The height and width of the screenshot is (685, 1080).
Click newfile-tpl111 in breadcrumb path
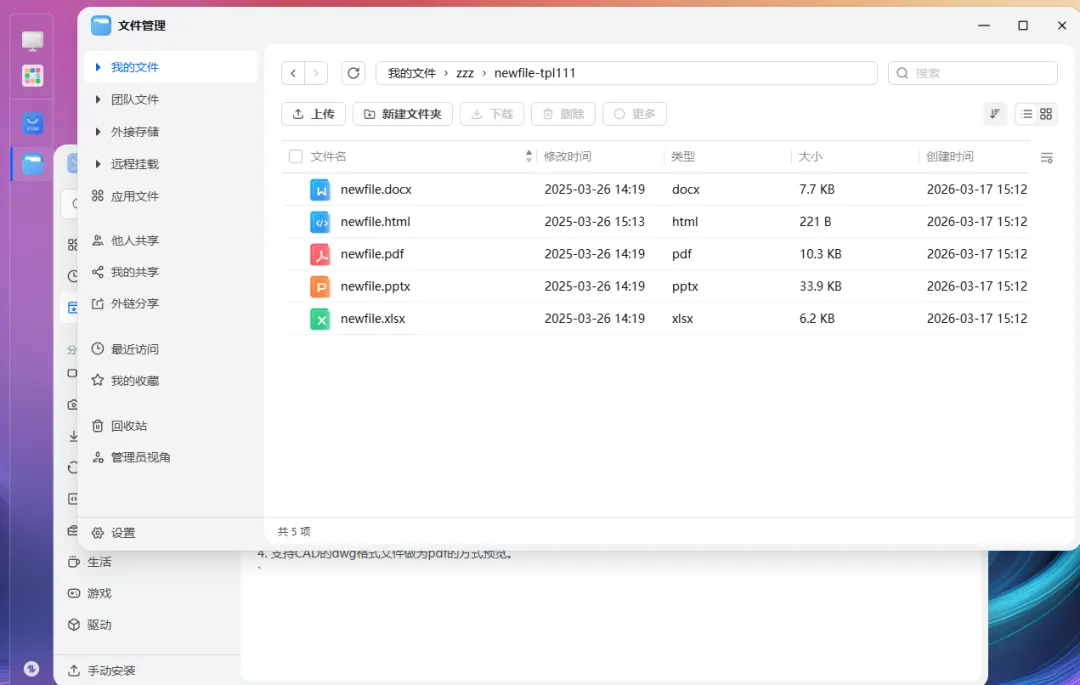pos(534,73)
